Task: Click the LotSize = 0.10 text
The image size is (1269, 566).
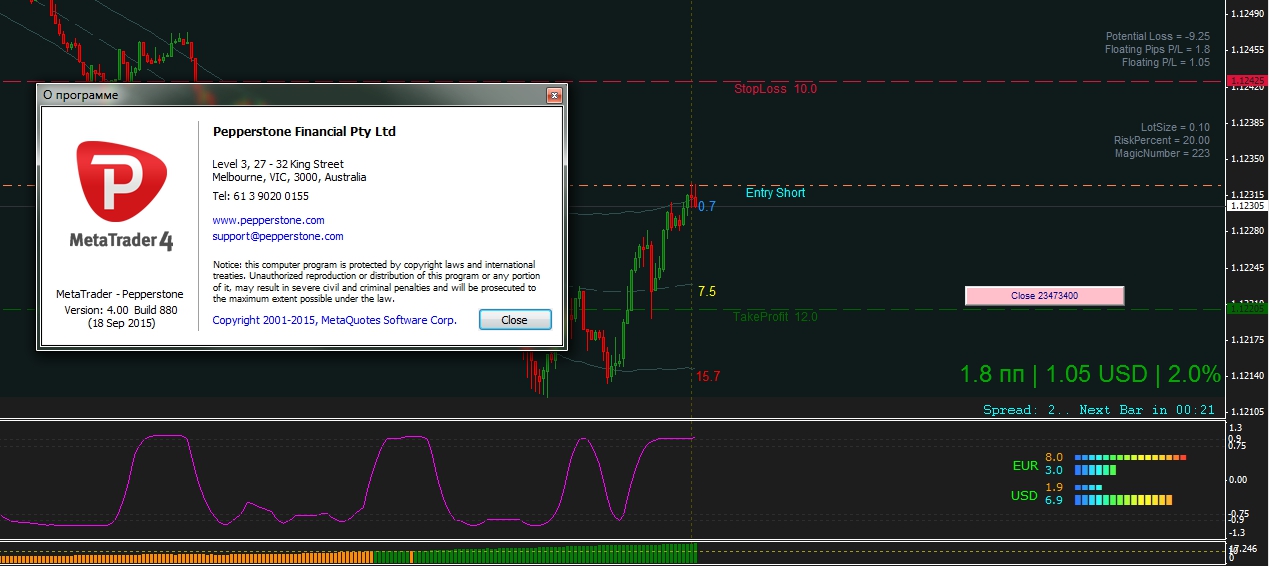Action: point(1175,127)
